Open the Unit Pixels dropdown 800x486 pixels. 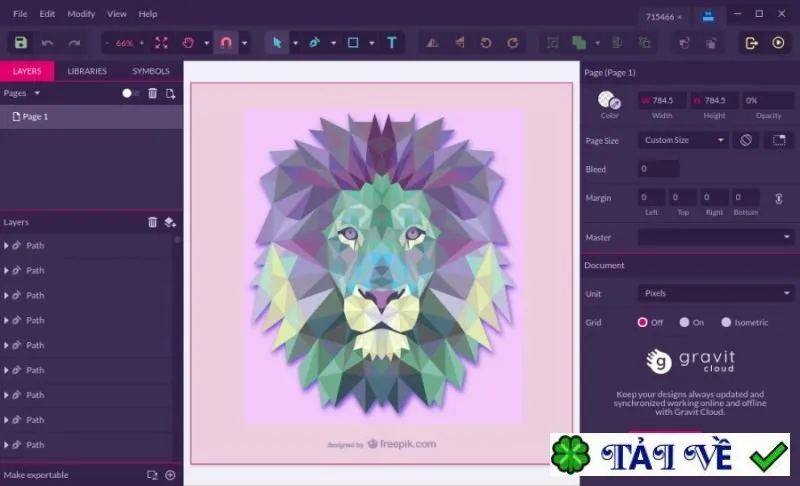[x=715, y=293]
